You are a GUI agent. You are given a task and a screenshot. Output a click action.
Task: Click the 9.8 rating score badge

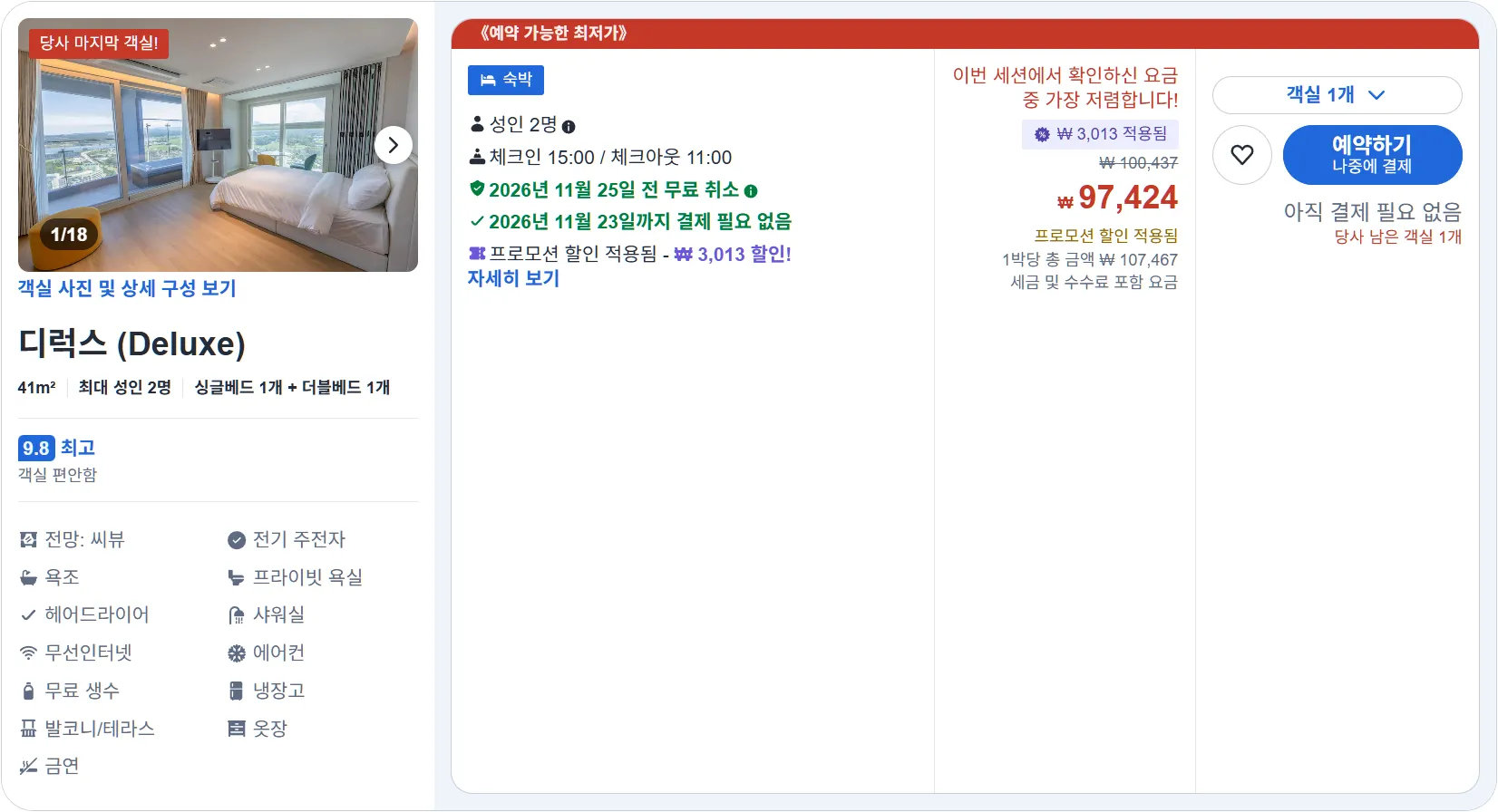pos(36,448)
